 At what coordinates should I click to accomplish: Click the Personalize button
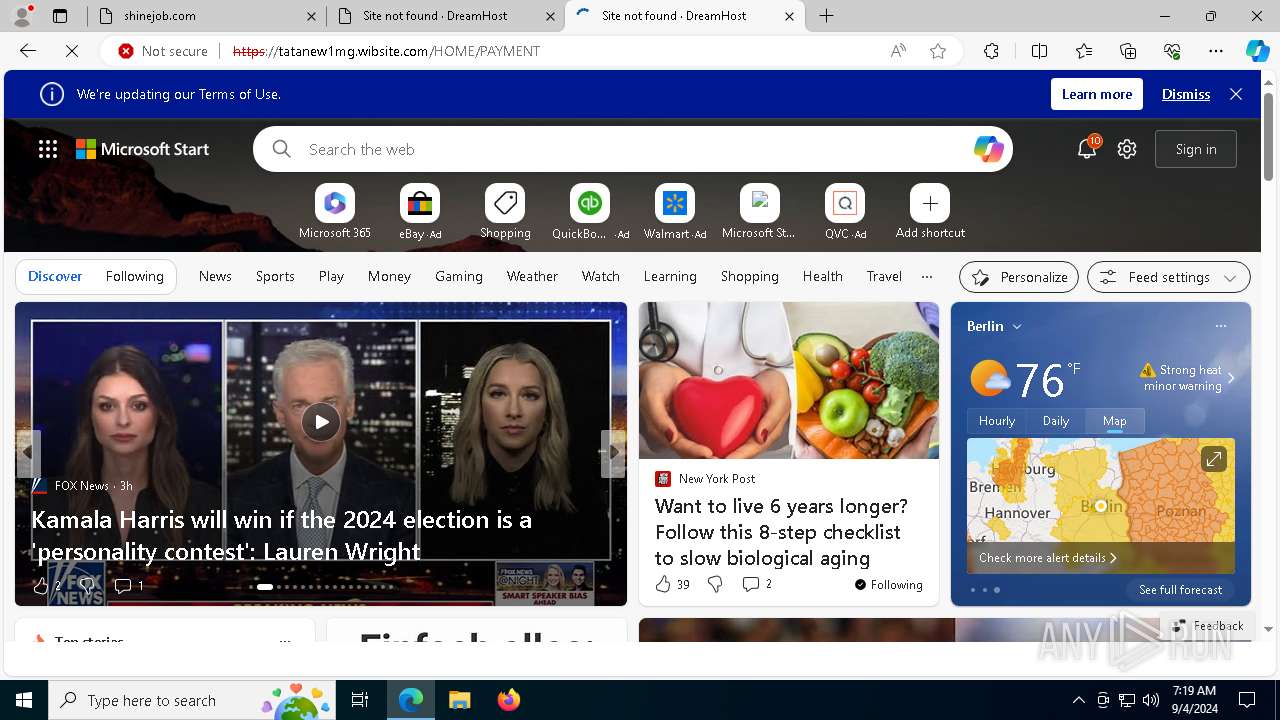(x=1019, y=277)
